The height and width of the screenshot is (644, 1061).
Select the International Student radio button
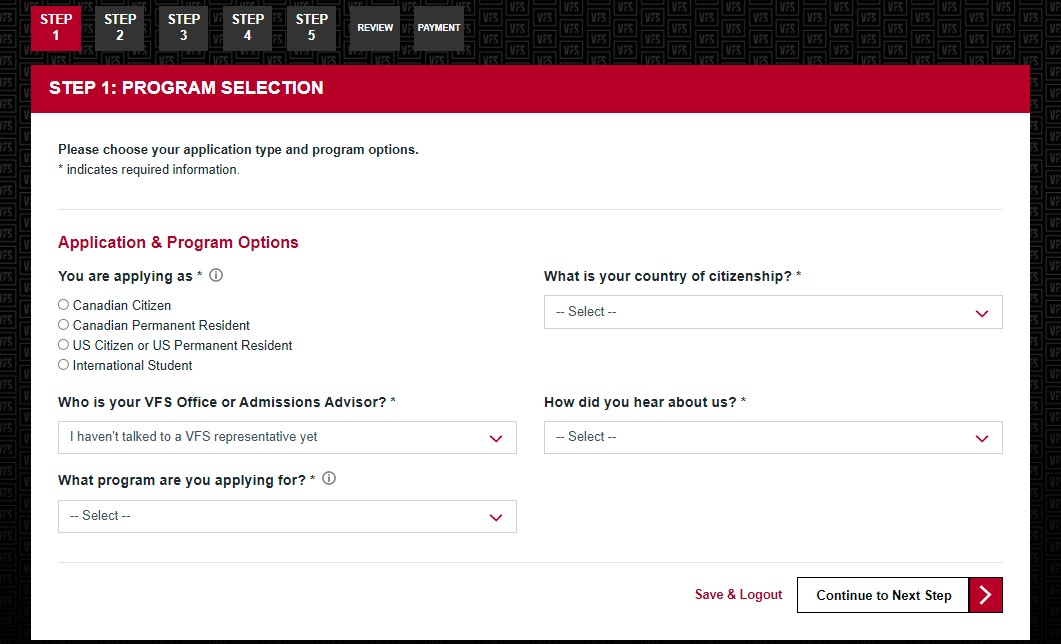coord(64,365)
